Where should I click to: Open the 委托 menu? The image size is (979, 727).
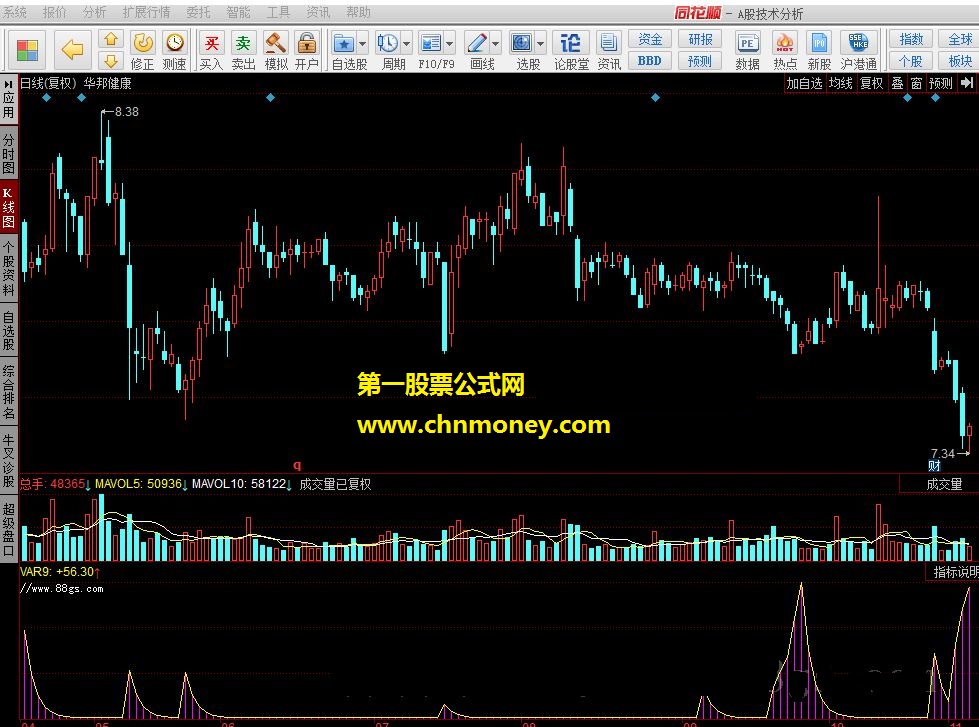click(198, 12)
